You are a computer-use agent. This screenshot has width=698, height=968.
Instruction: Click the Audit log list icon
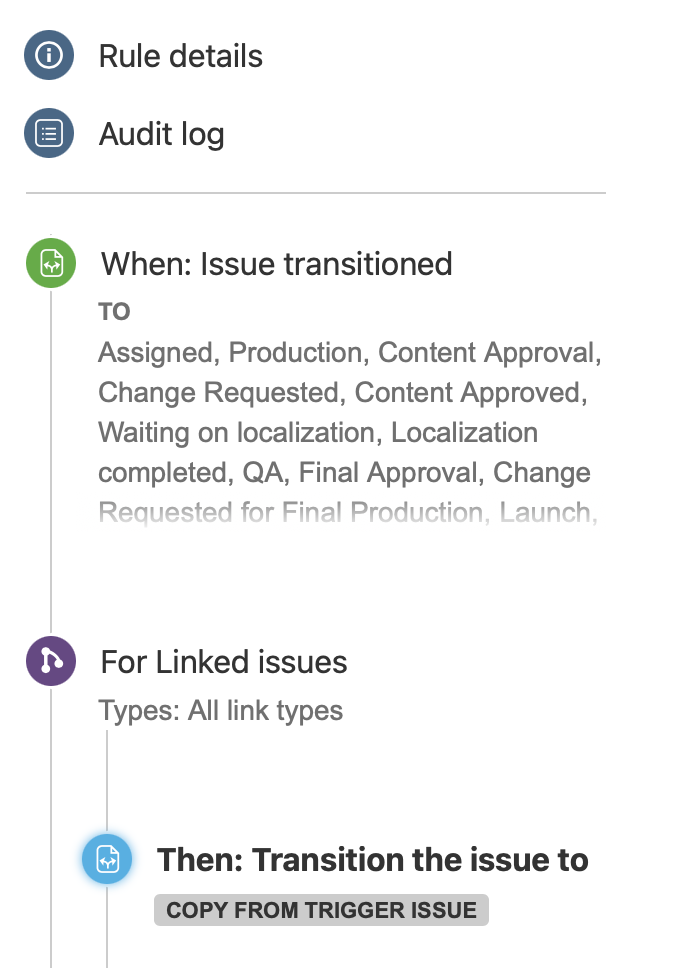click(49, 134)
